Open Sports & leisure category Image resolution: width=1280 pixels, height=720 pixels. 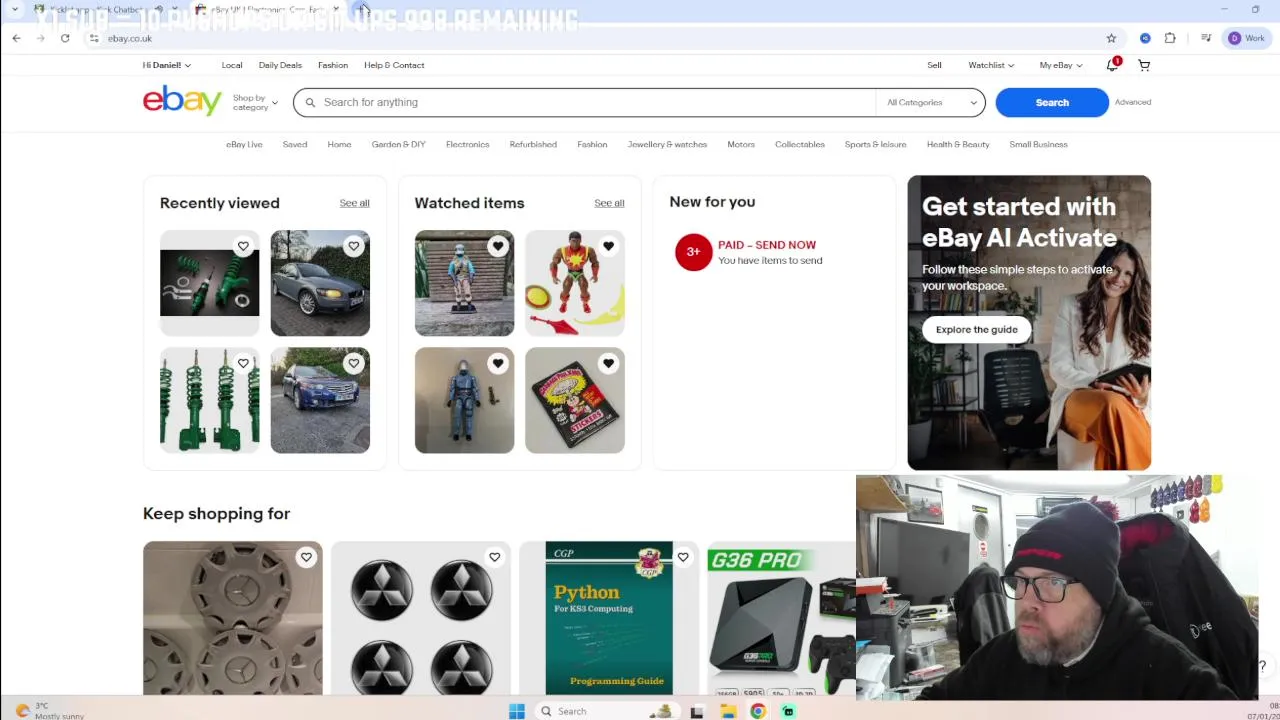875,144
